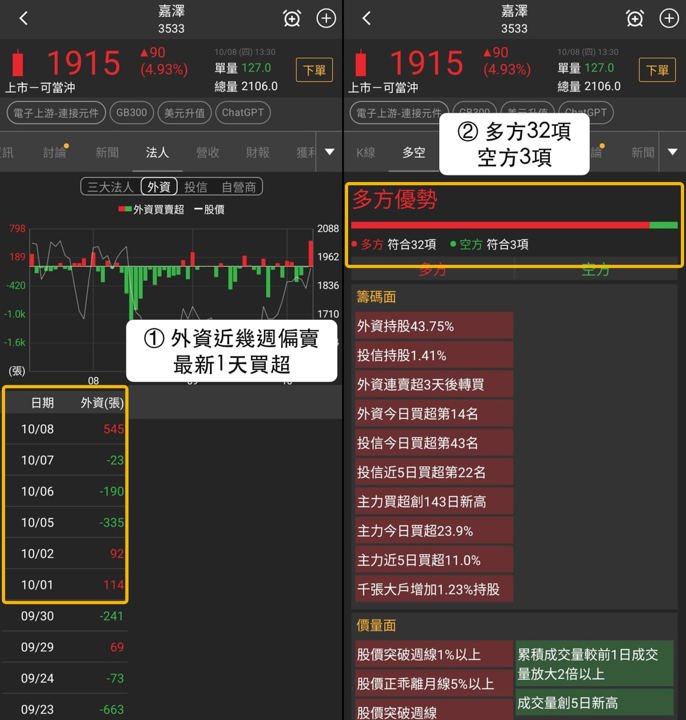Open the 新聞 tab on right screen
686x720 pixels.
[x=642, y=152]
